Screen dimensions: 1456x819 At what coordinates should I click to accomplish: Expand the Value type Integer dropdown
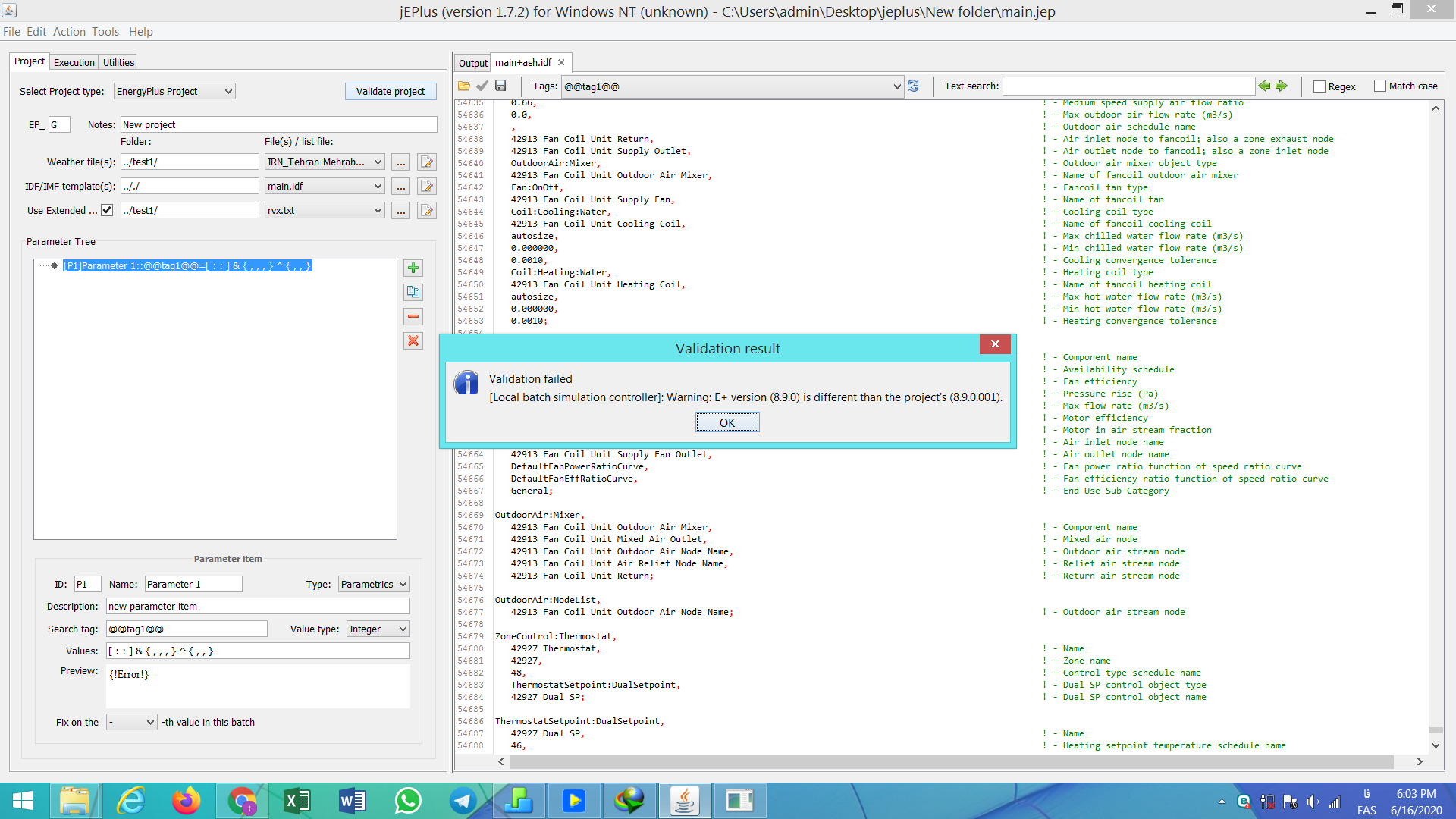coord(378,629)
